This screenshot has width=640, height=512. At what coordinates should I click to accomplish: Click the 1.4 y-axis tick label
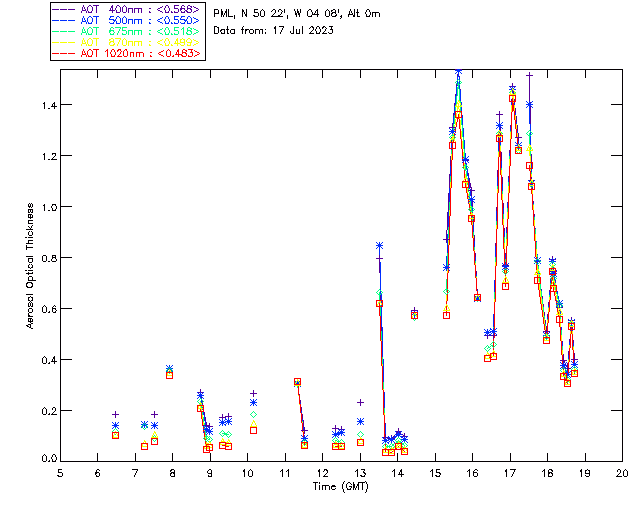click(x=49, y=105)
